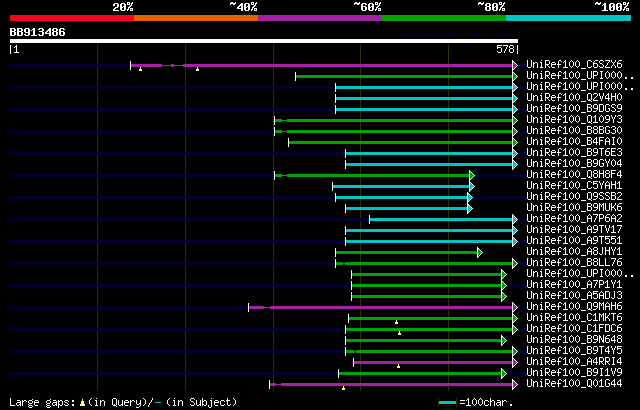Open subject UniRef100_C6SZX6 label
The width and height of the screenshot is (640, 410).
[574, 64]
